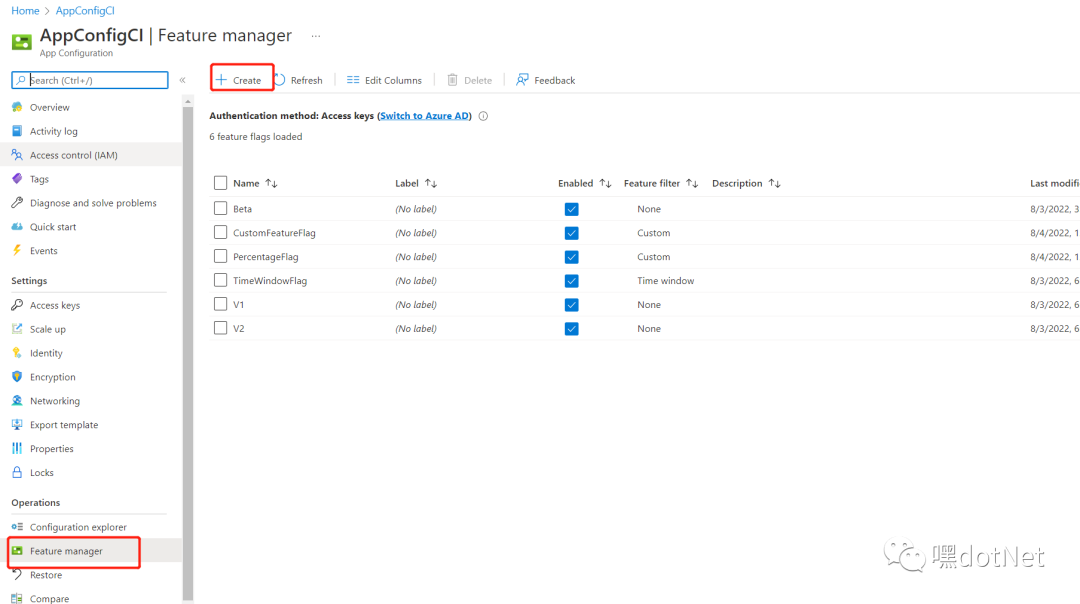Sort by Name column arrows

(271, 183)
